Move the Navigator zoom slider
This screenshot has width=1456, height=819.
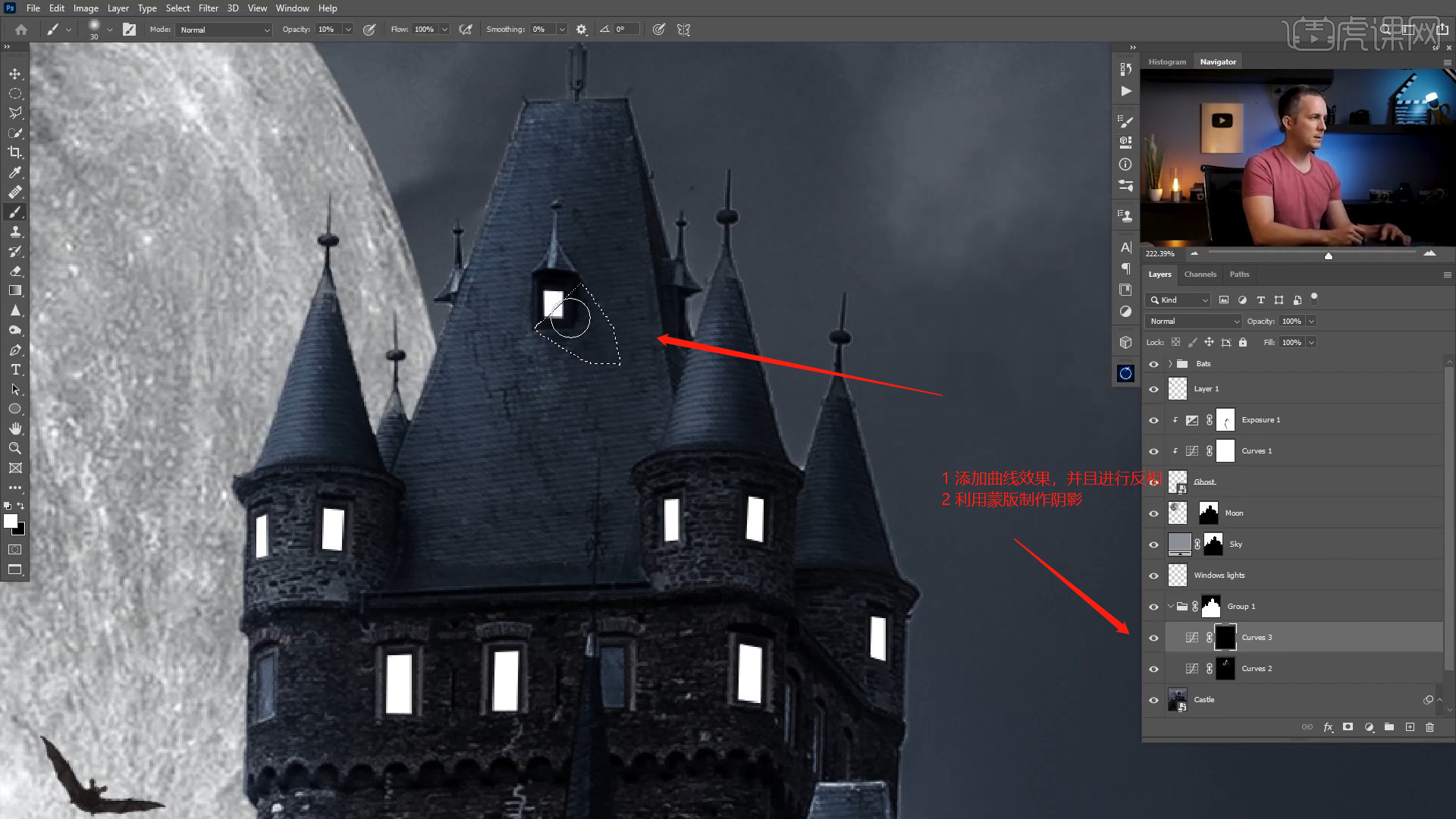(1329, 256)
